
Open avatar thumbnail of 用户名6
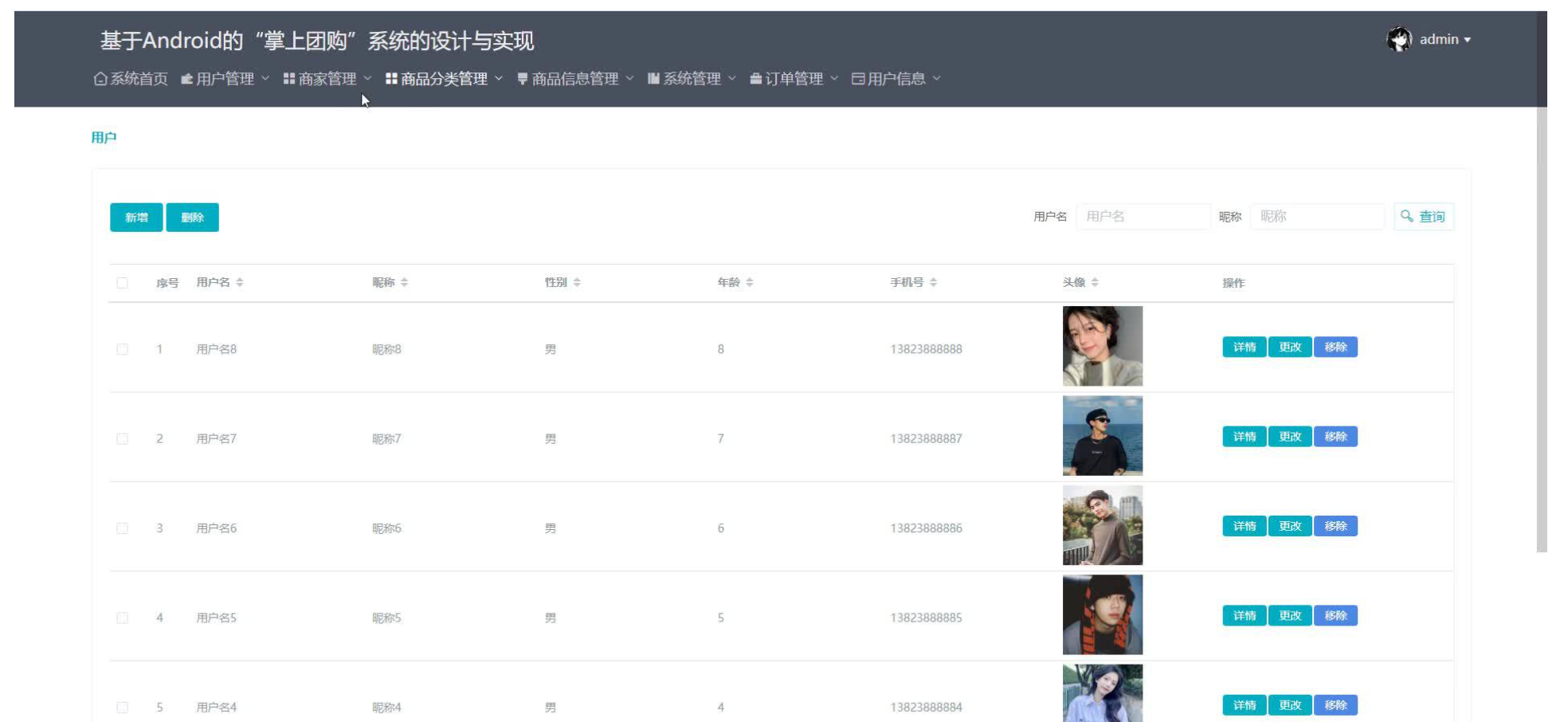click(1103, 525)
